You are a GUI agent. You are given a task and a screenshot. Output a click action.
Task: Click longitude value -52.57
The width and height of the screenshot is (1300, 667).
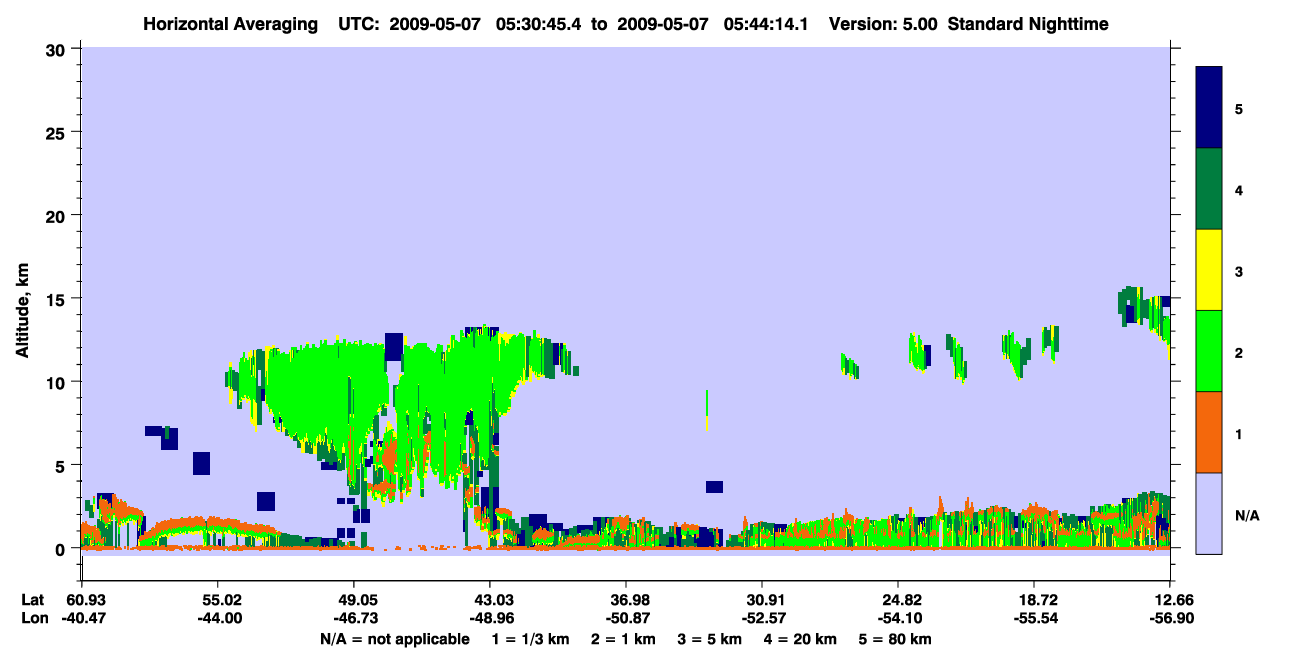(x=762, y=619)
